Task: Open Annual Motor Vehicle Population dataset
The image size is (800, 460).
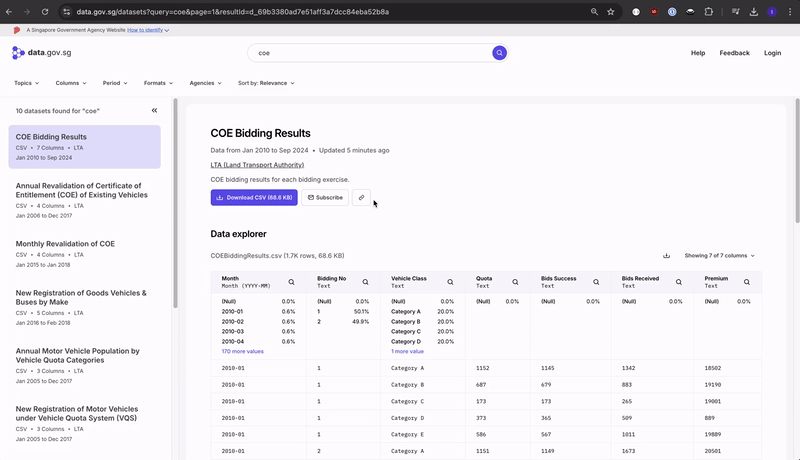Action: click(x=85, y=365)
